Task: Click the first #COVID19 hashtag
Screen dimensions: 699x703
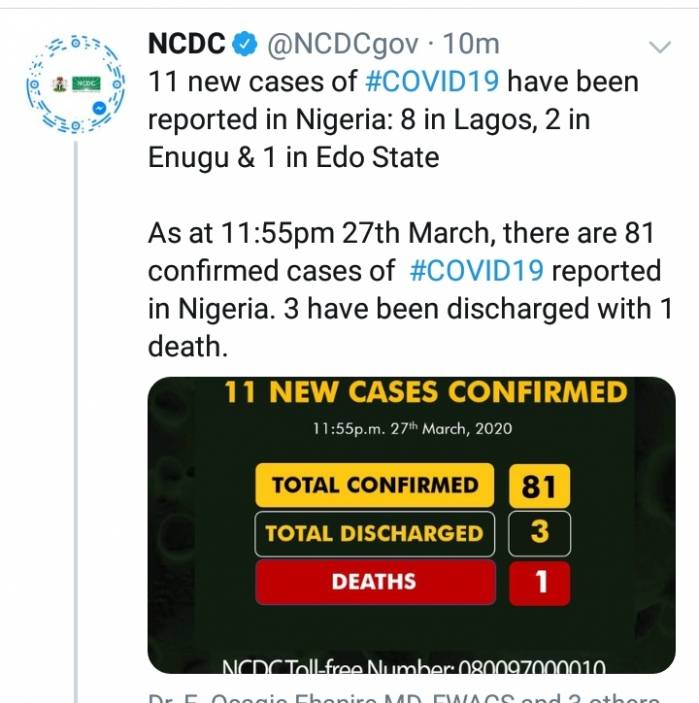Action: point(432,82)
